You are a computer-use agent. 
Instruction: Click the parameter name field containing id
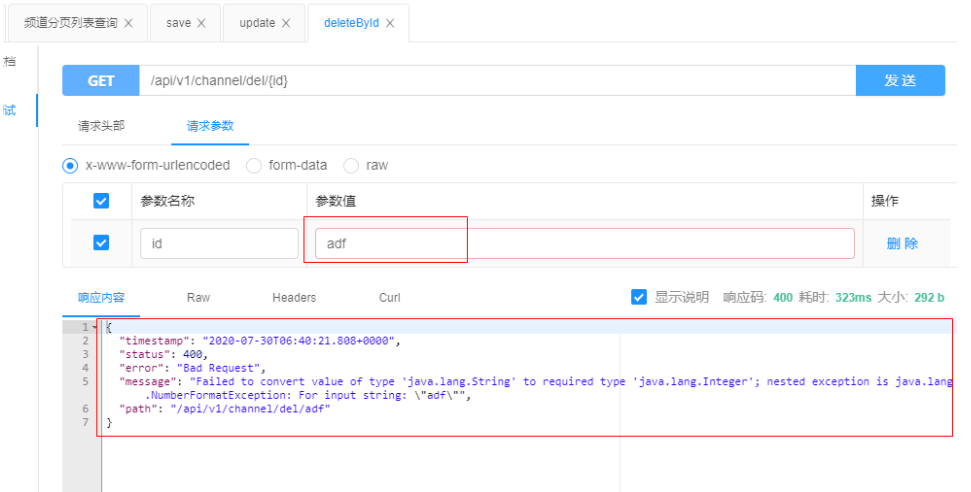219,244
